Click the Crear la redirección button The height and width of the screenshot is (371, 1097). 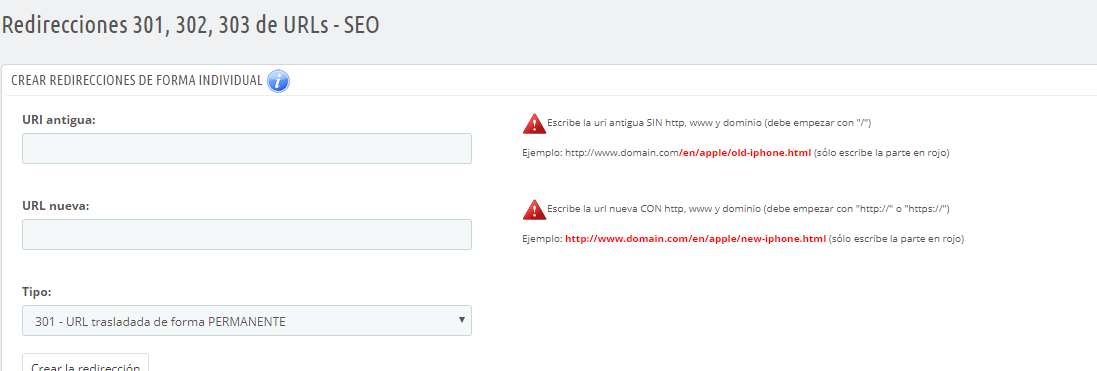click(85, 363)
